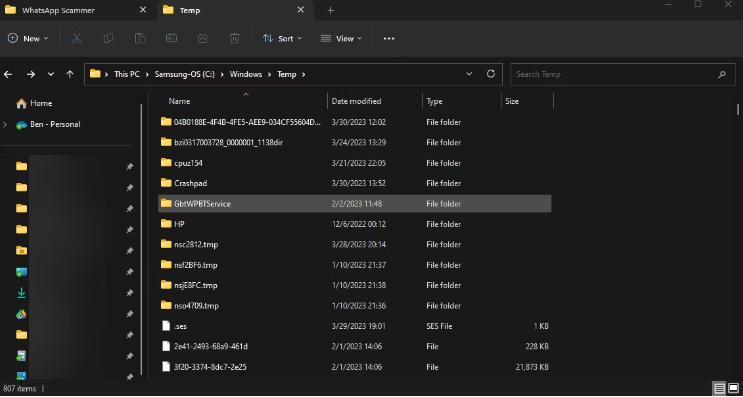Go forward with the right arrow
743x397 pixels.
coord(31,74)
